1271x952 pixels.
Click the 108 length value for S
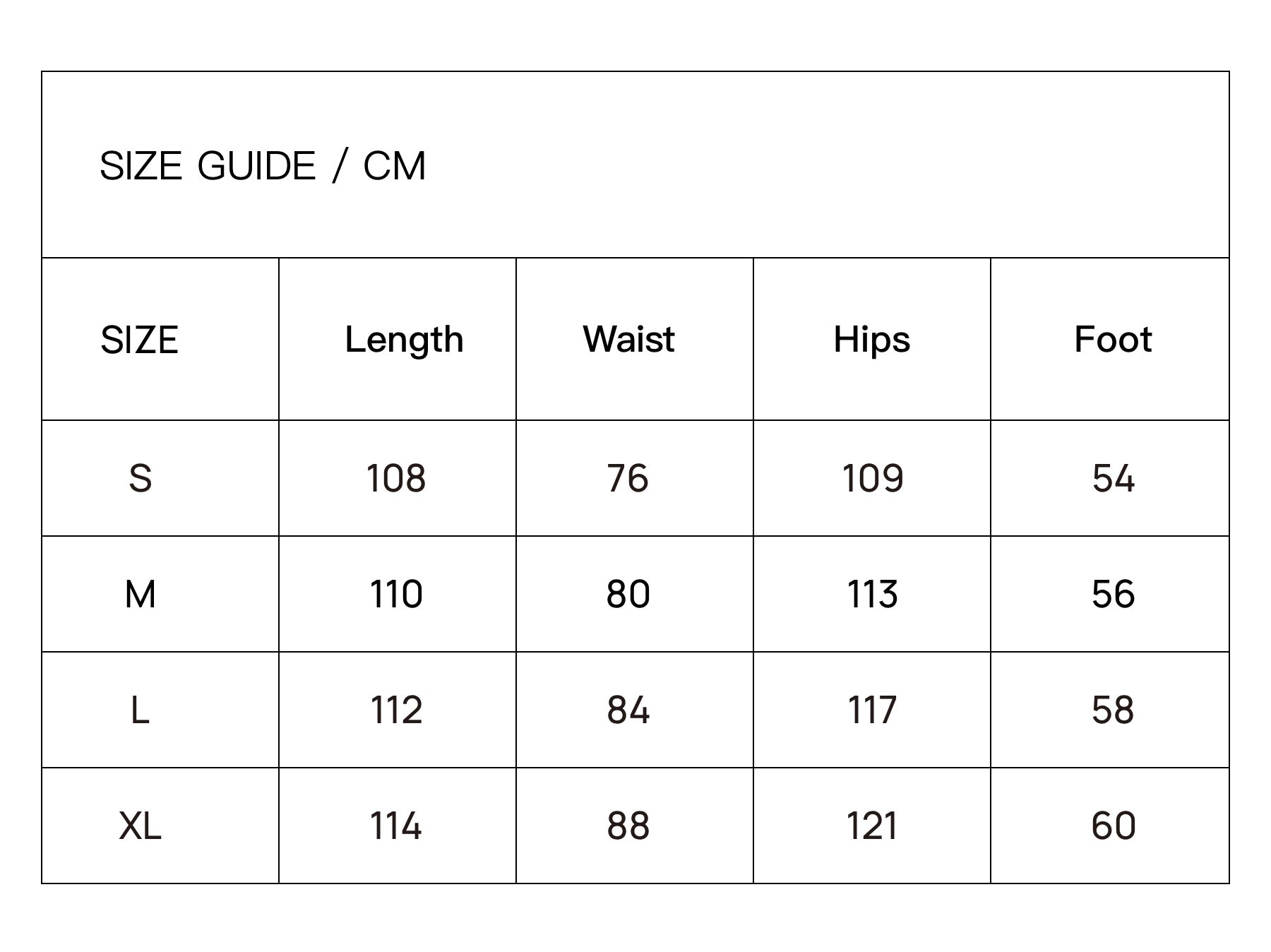(396, 478)
